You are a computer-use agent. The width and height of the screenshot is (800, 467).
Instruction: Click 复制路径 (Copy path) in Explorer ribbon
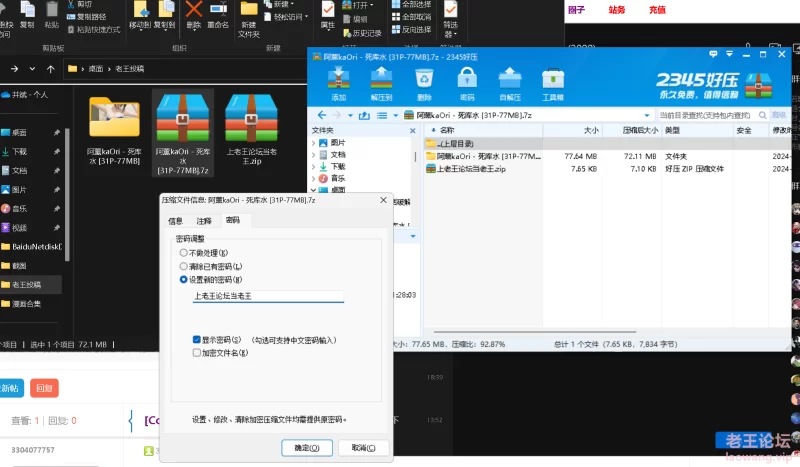click(87, 17)
